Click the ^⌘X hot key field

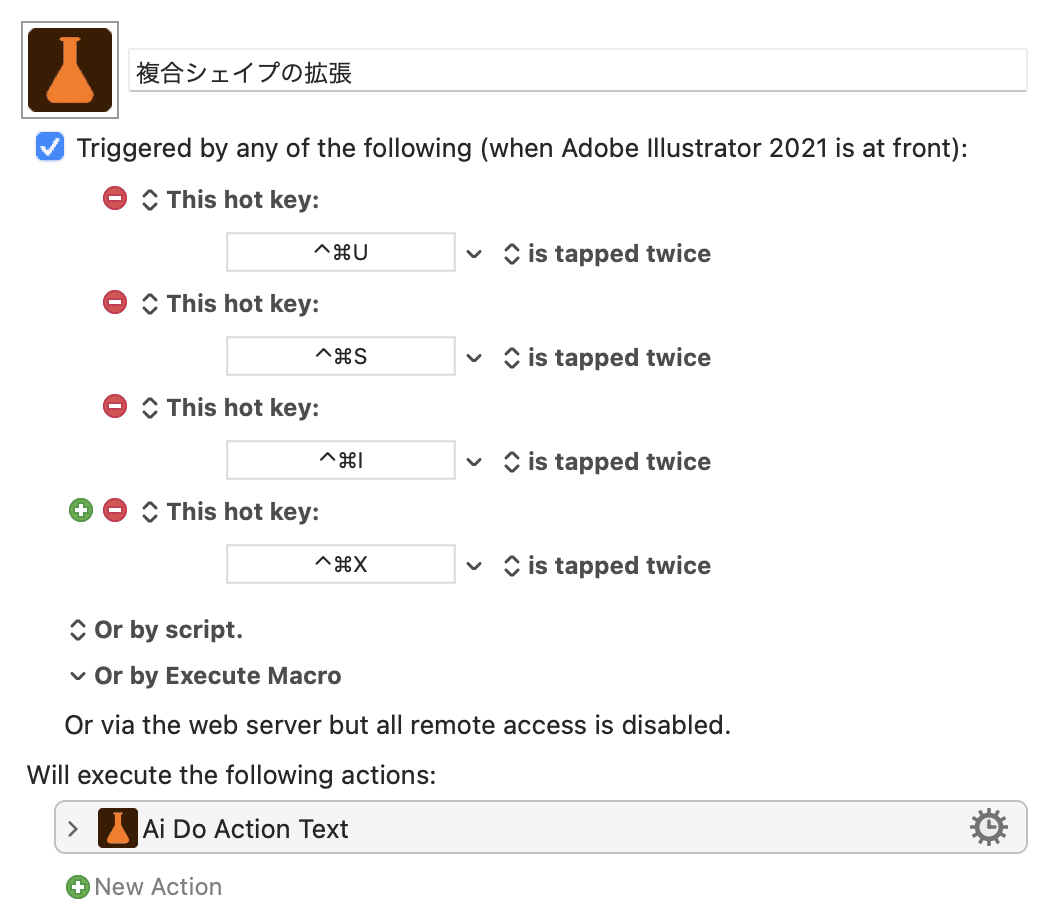(x=341, y=564)
